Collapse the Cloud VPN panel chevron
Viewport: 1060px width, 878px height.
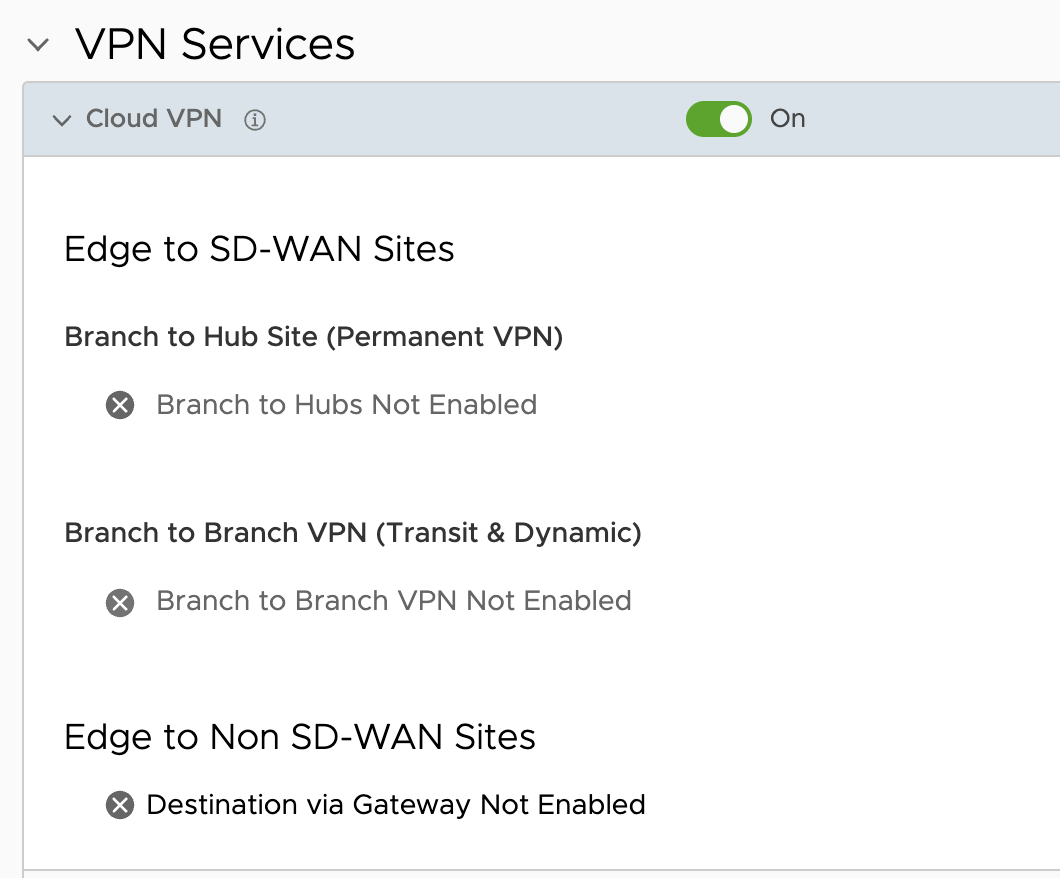(x=62, y=120)
